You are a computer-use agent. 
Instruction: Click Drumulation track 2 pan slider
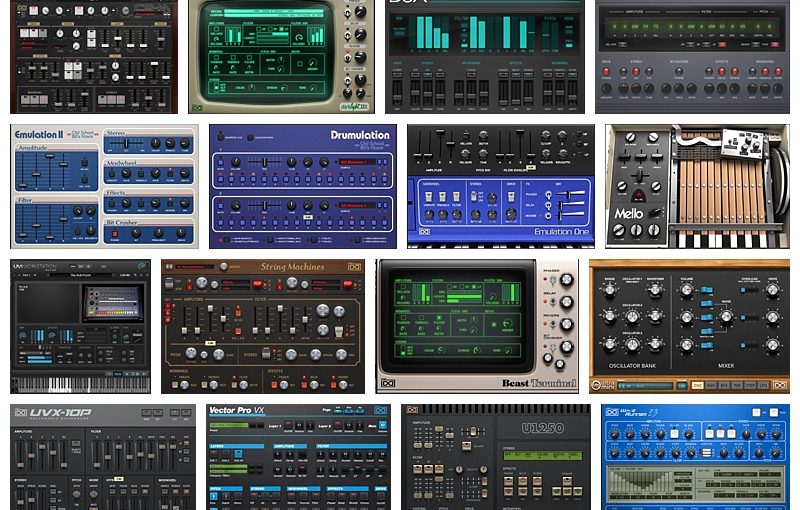[264, 206]
